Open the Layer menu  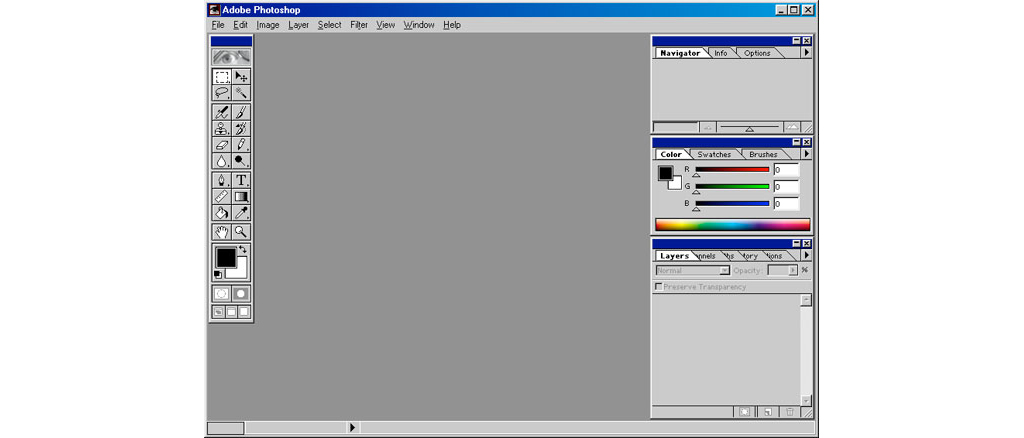point(298,25)
